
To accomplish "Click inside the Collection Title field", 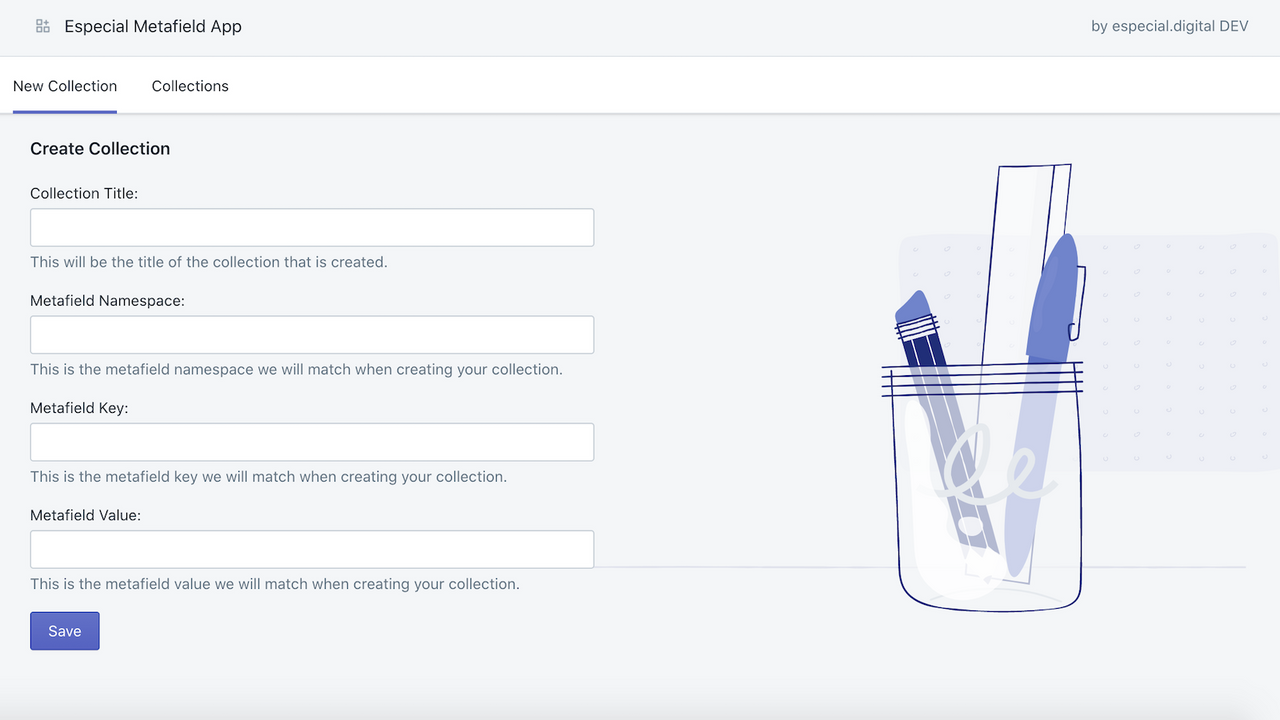I will (x=312, y=227).
